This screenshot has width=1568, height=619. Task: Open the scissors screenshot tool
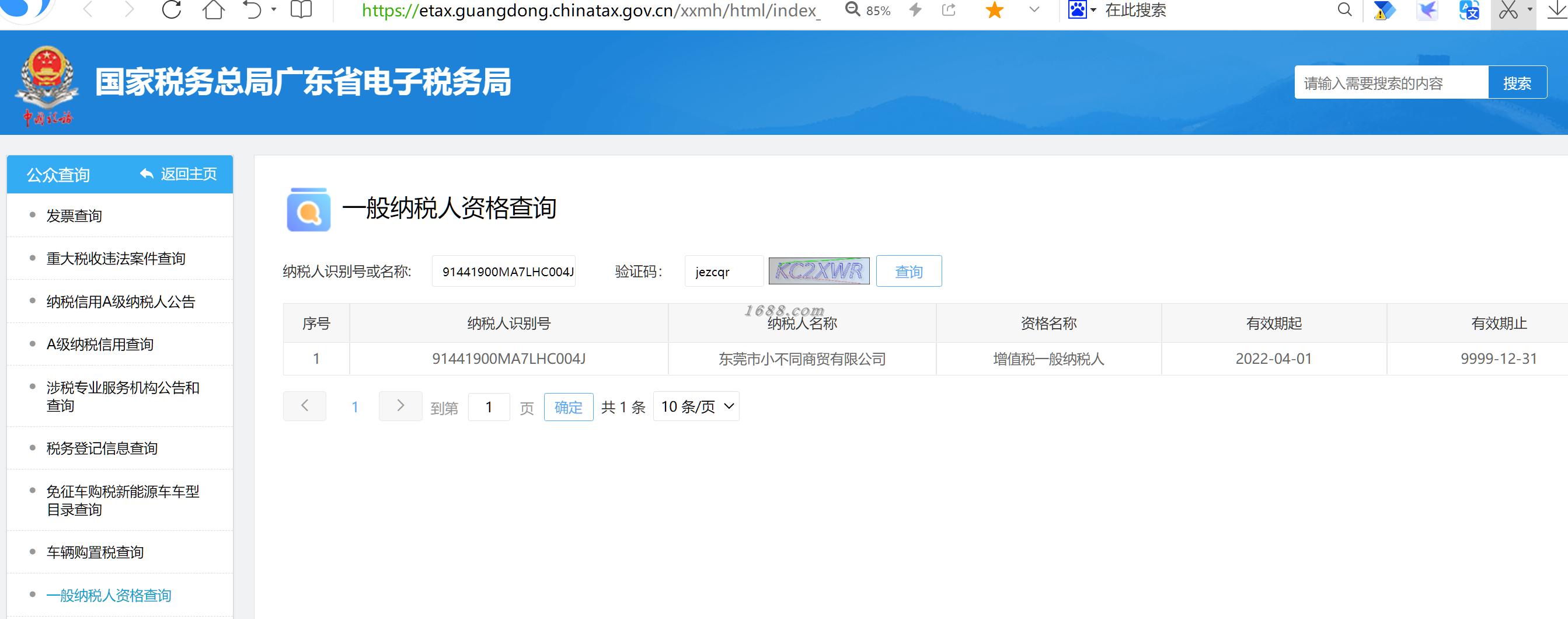(x=1508, y=10)
